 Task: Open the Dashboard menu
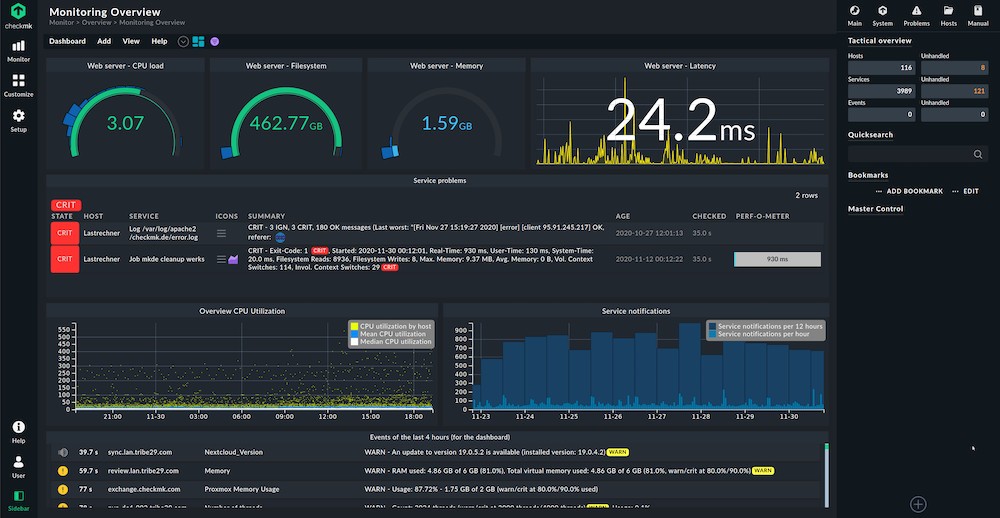pyautogui.click(x=67, y=41)
